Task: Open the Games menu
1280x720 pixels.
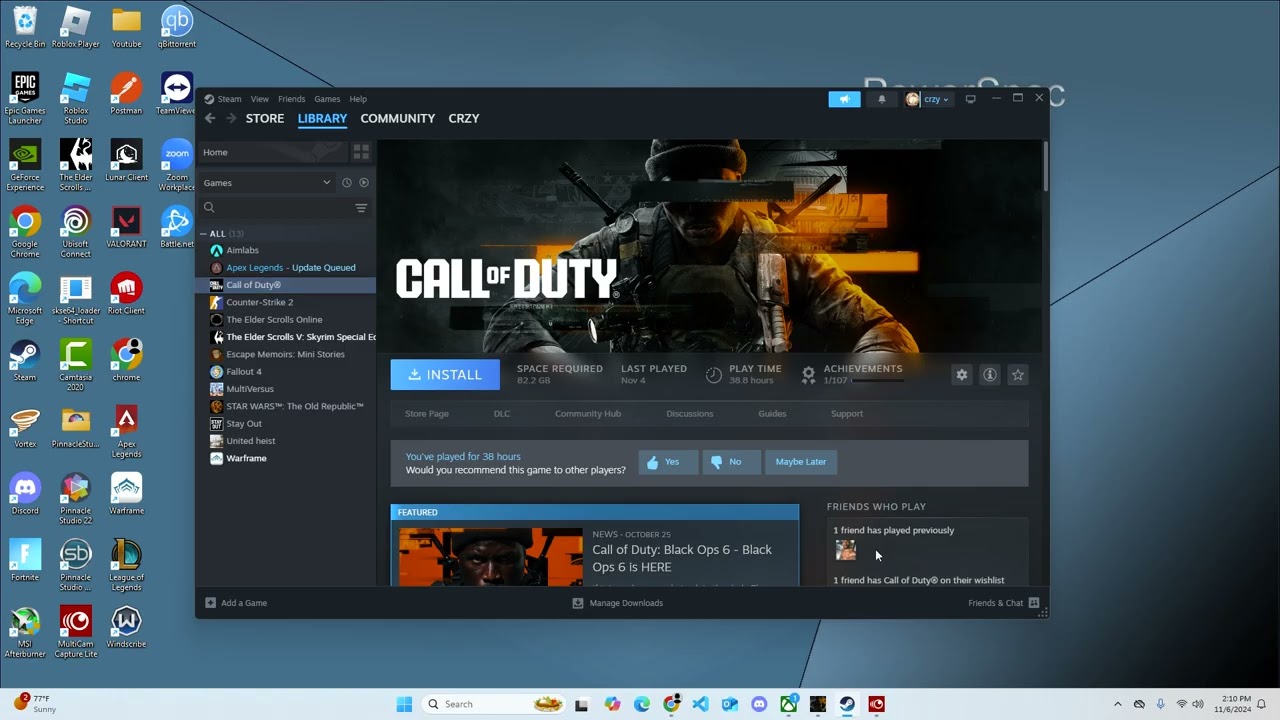Action: pyautogui.click(x=327, y=99)
